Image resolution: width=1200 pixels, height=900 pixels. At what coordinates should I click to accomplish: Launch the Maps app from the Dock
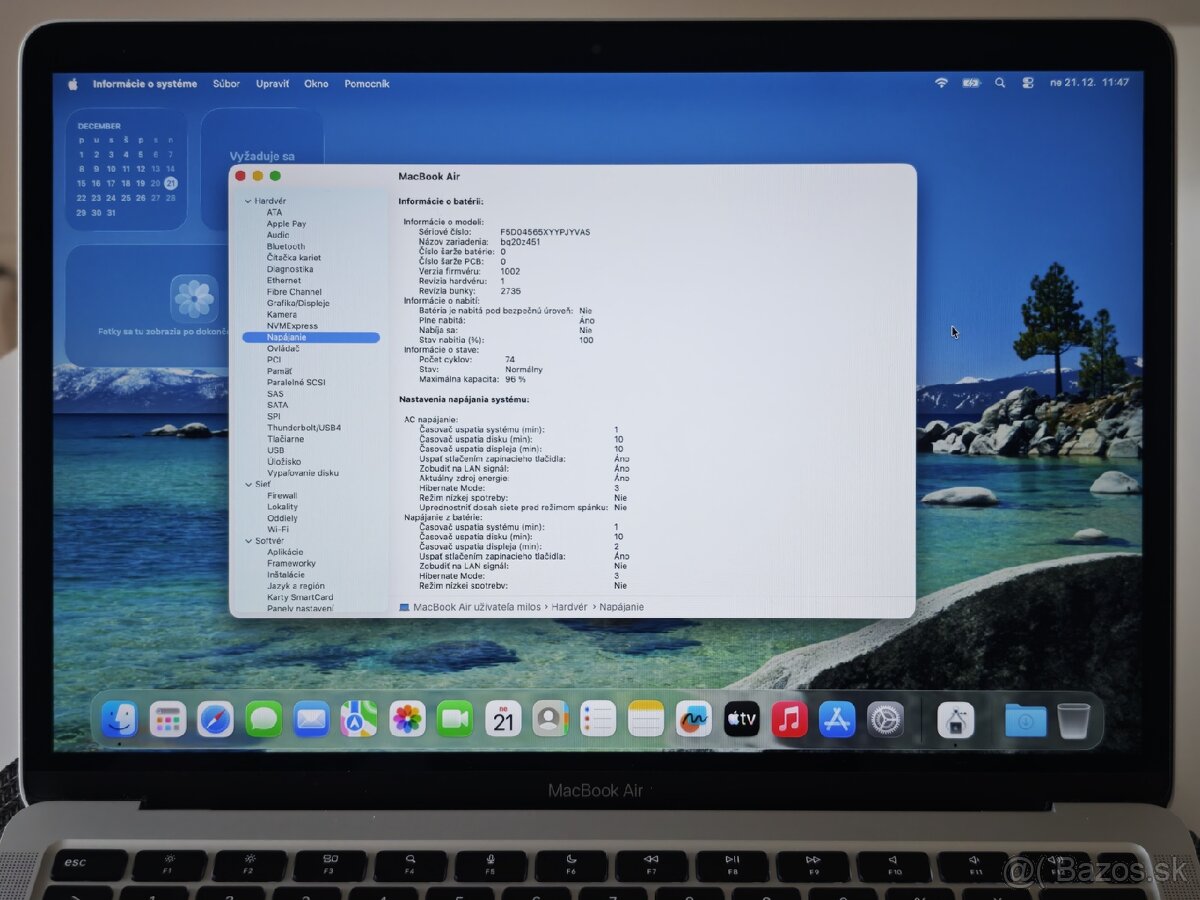point(359,718)
